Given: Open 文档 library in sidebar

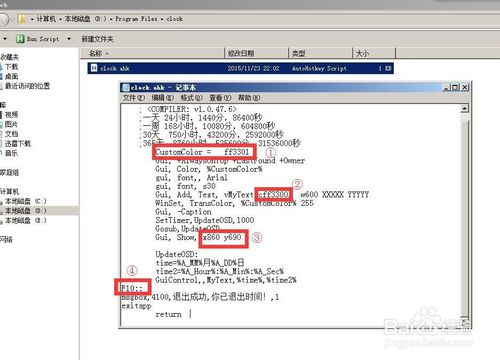Looking at the screenshot, I should click(x=11, y=134).
